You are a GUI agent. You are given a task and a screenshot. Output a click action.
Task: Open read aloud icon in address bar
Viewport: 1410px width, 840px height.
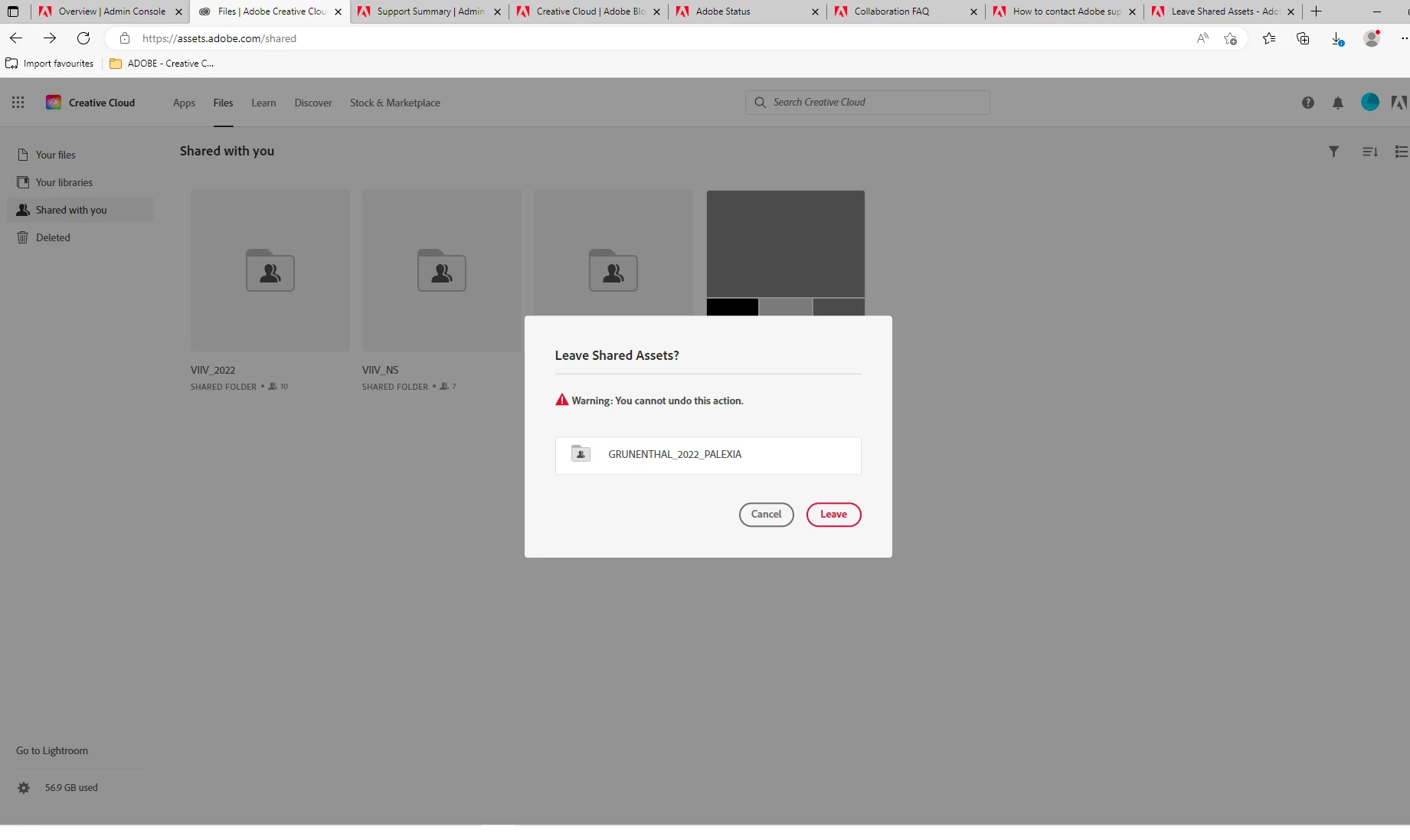pos(1202,38)
